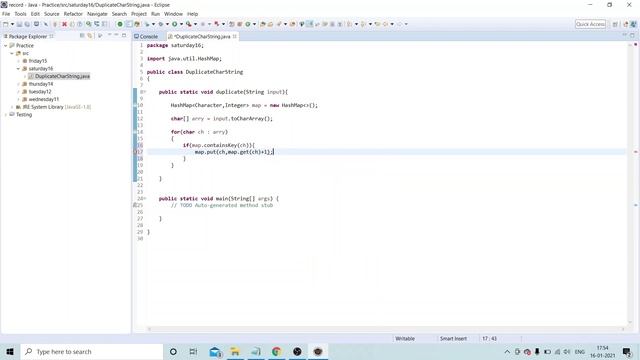Open Google Chrome from the taskbar
This screenshot has width=640, height=360.
[x=276, y=351]
